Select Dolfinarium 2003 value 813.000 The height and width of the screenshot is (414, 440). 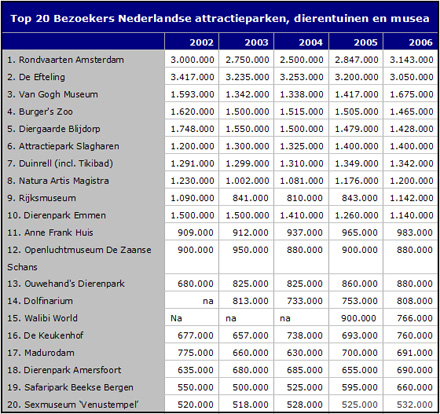[250, 301]
